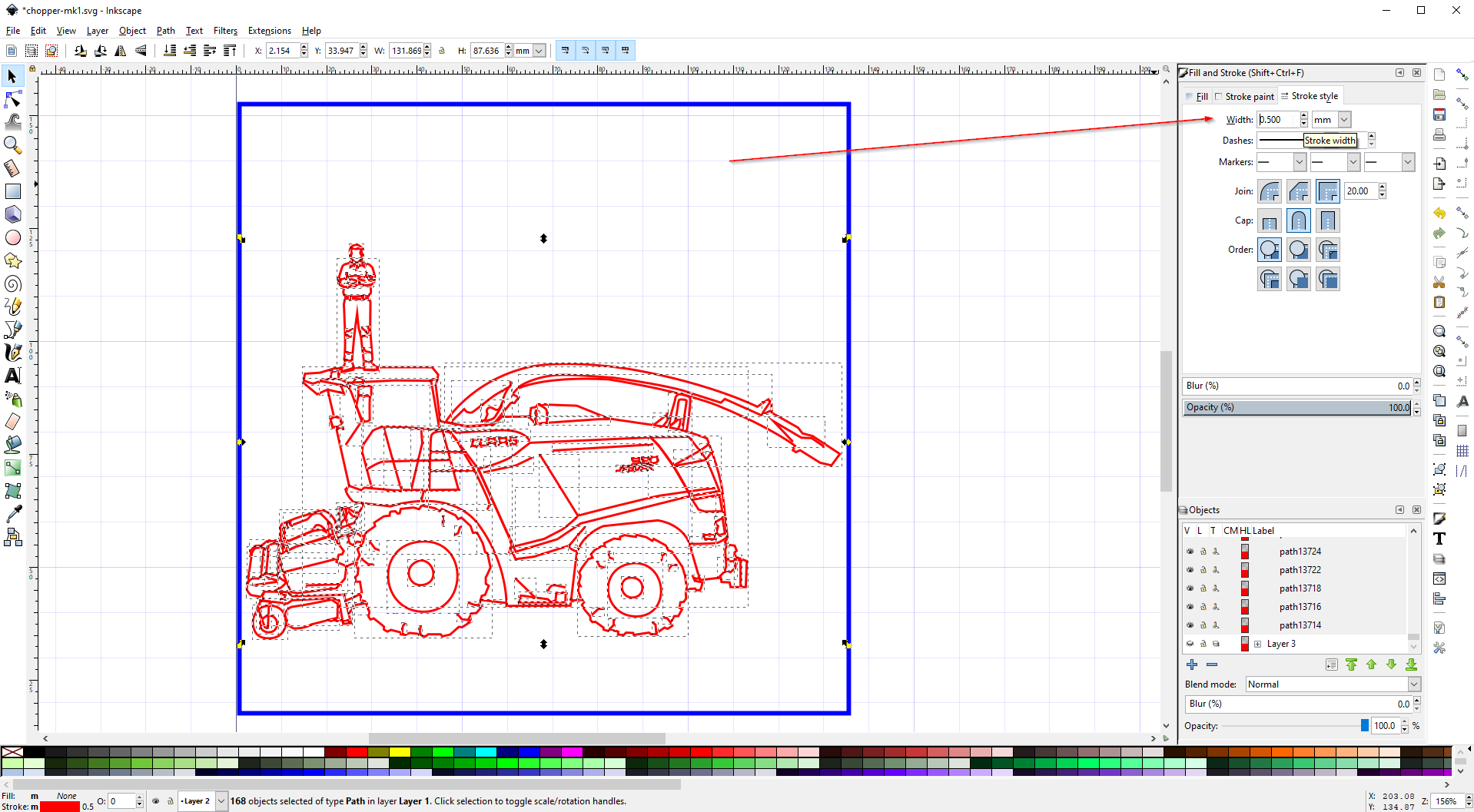Toggle visibility of path13724
Viewport: 1474px width, 812px height.
pos(1190,552)
